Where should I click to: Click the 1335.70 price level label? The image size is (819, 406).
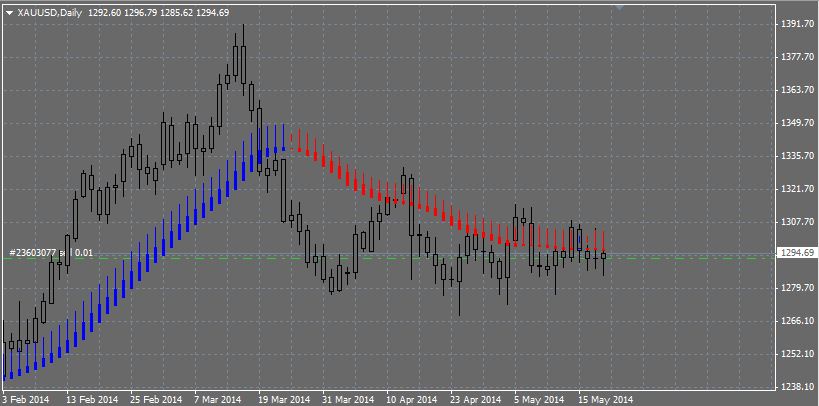click(797, 156)
